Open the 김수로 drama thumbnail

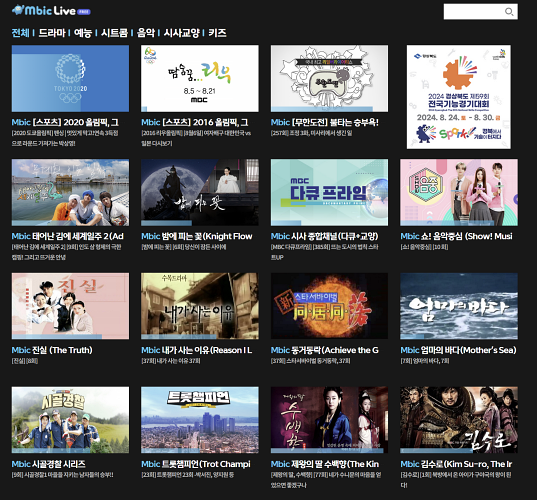459,420
